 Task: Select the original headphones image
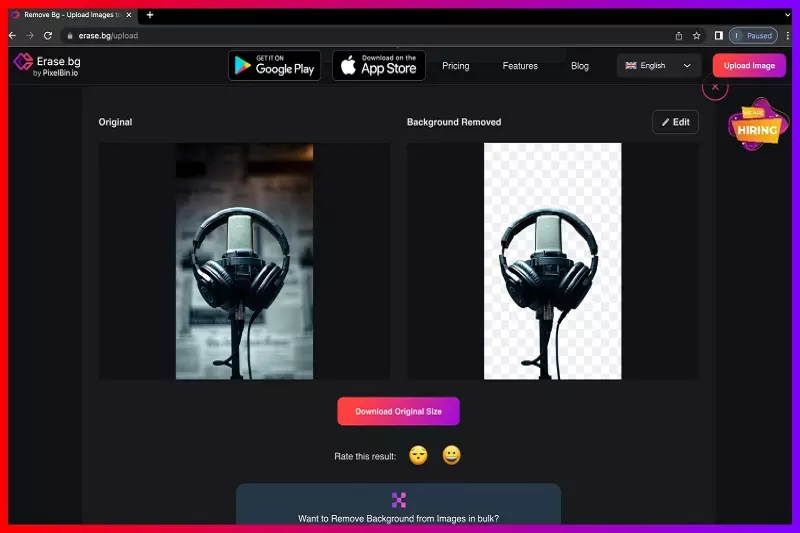pos(244,261)
